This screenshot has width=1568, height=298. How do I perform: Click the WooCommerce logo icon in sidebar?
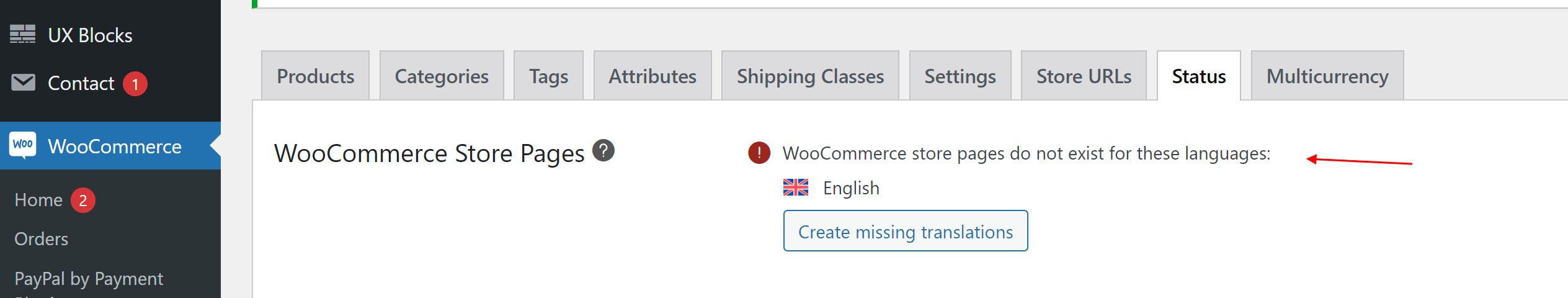pyautogui.click(x=23, y=145)
